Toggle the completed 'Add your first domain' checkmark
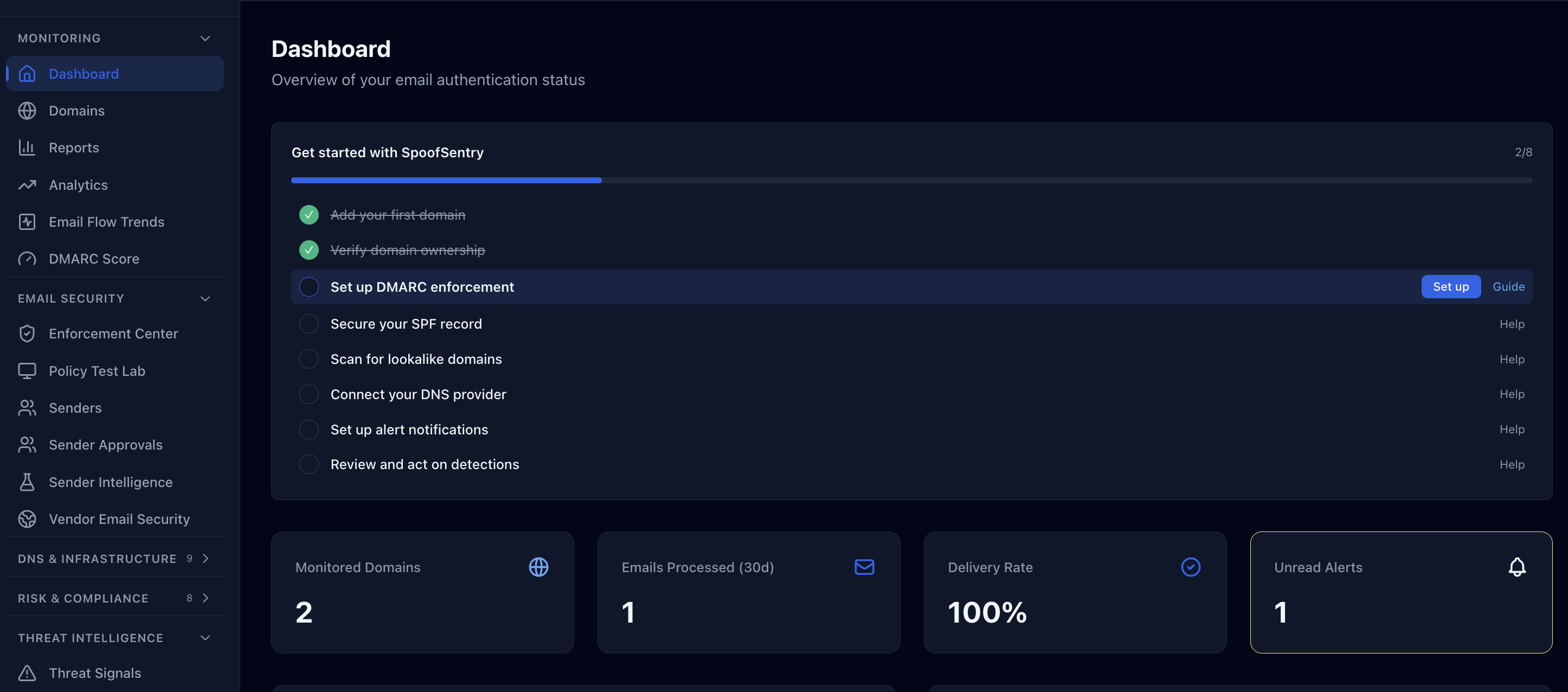 click(x=309, y=215)
